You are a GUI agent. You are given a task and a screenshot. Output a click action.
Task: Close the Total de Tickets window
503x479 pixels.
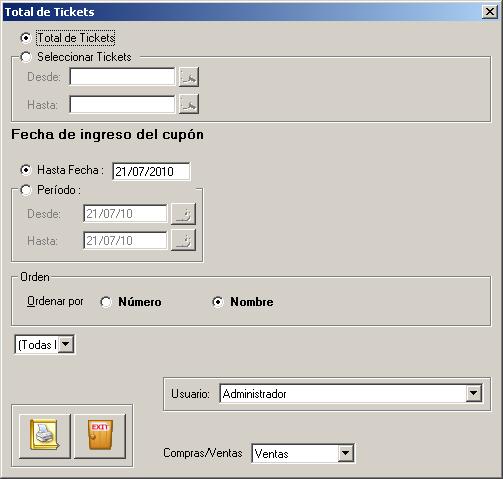coord(490,12)
